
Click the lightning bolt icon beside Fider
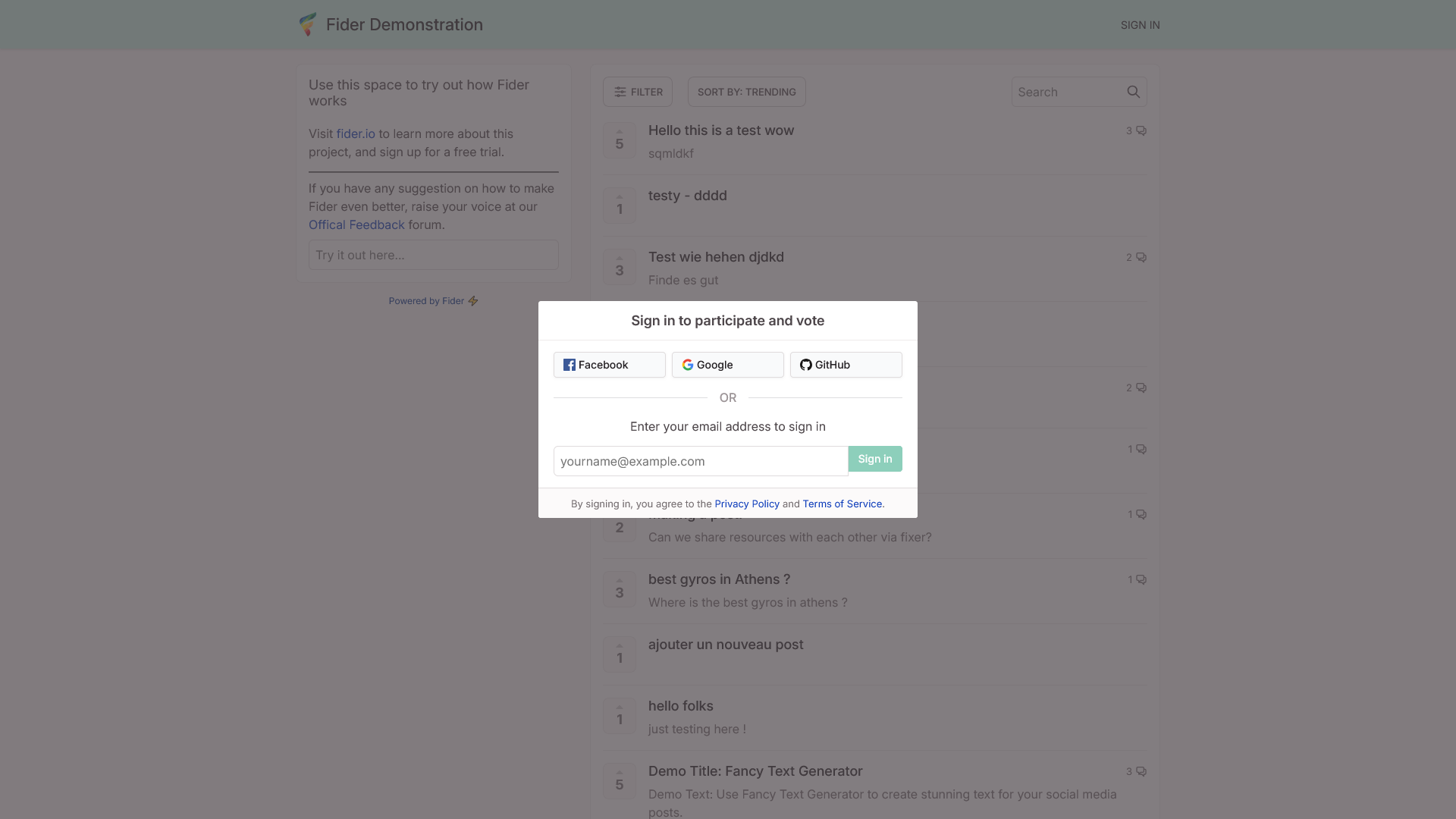click(x=473, y=301)
